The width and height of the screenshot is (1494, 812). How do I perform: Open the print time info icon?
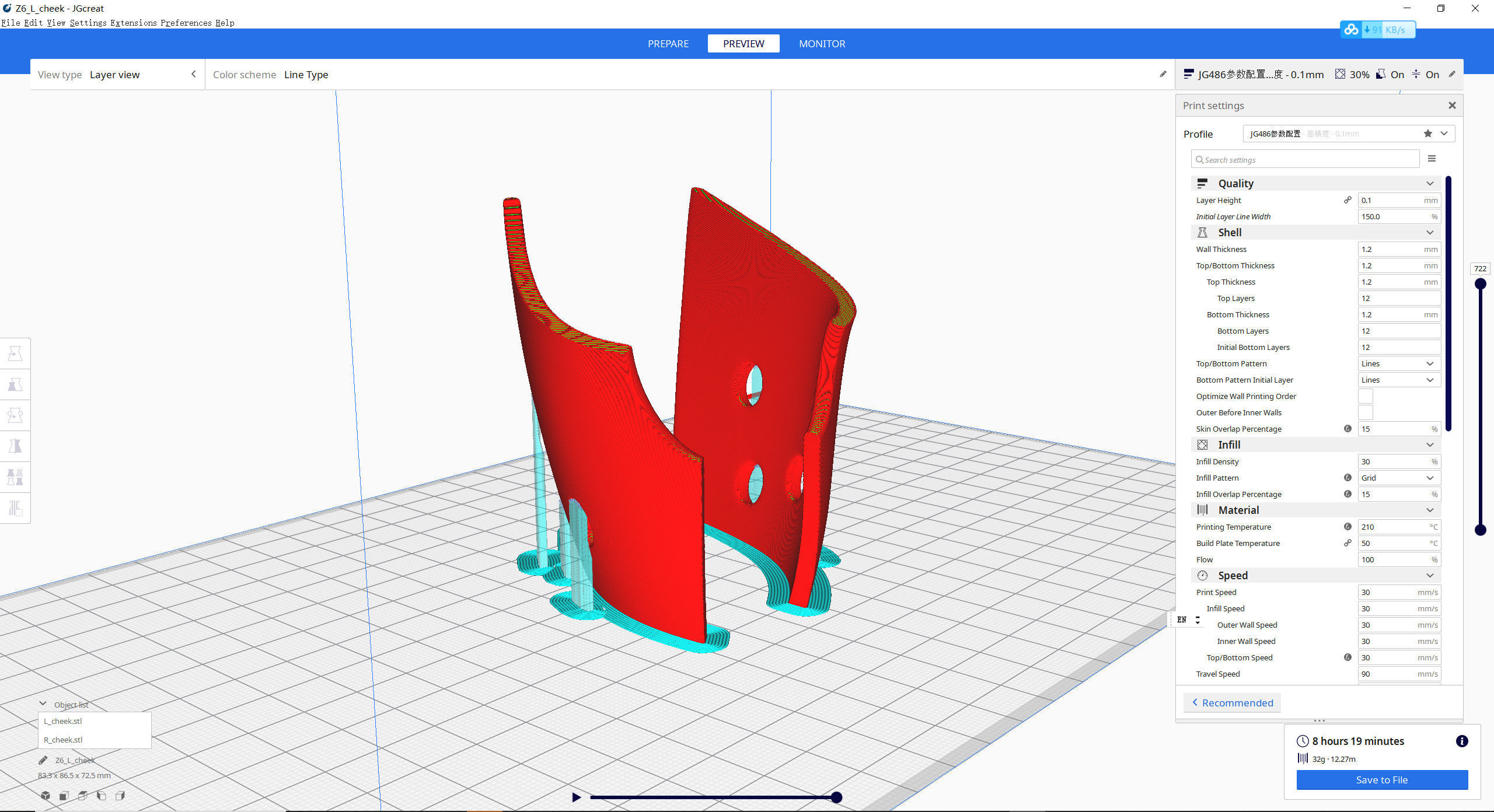point(1461,741)
